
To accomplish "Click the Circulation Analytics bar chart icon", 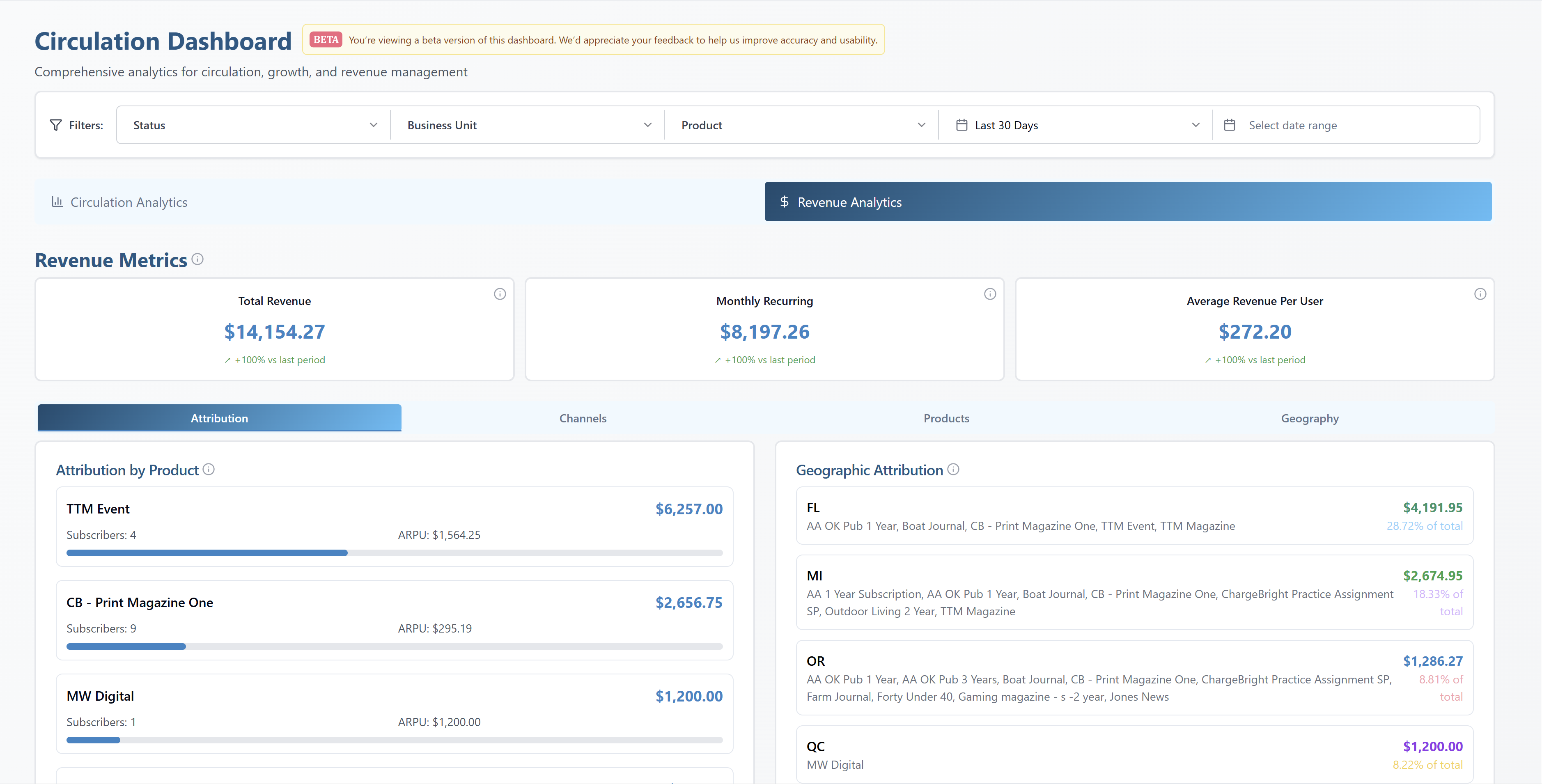I will [57, 202].
